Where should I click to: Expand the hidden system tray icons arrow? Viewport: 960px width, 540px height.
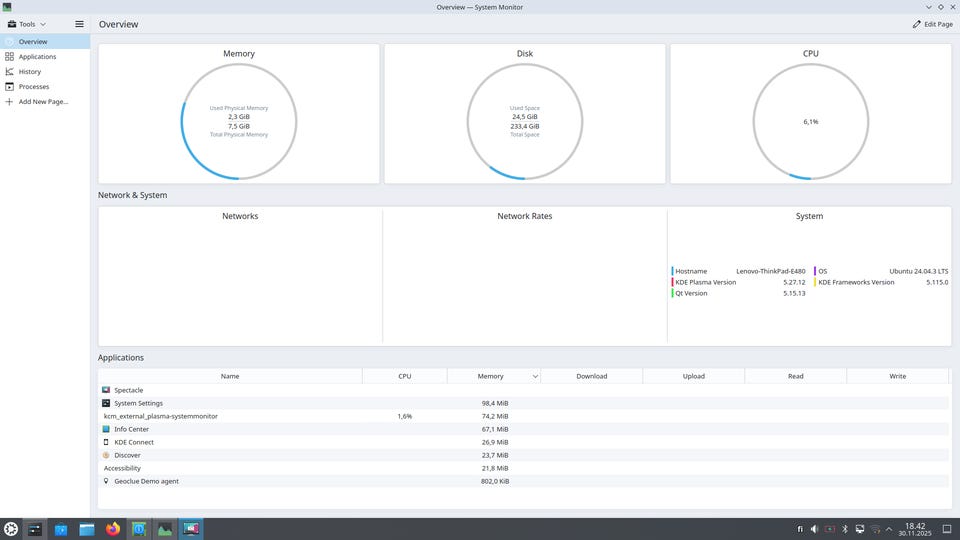pos(889,529)
